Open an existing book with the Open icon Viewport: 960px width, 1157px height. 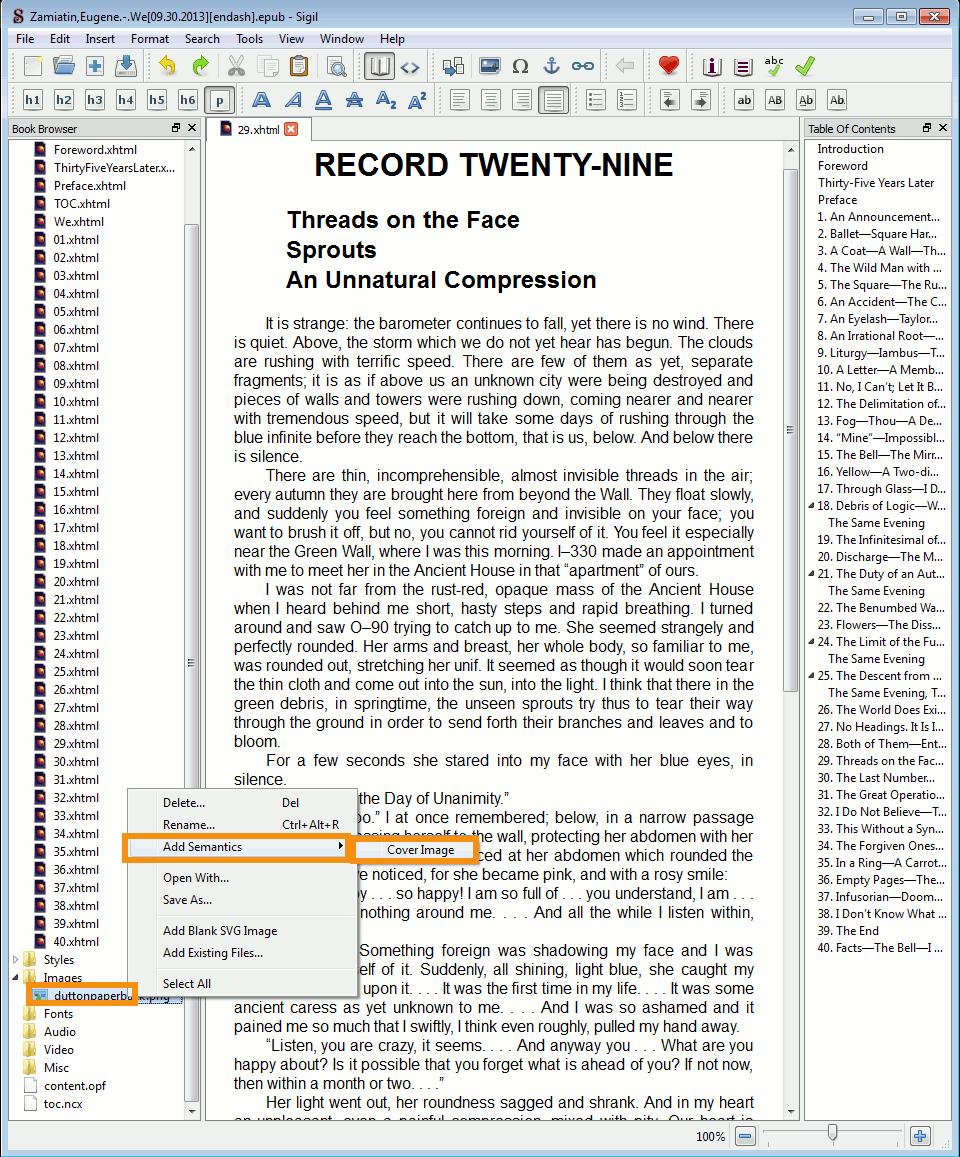tap(63, 66)
